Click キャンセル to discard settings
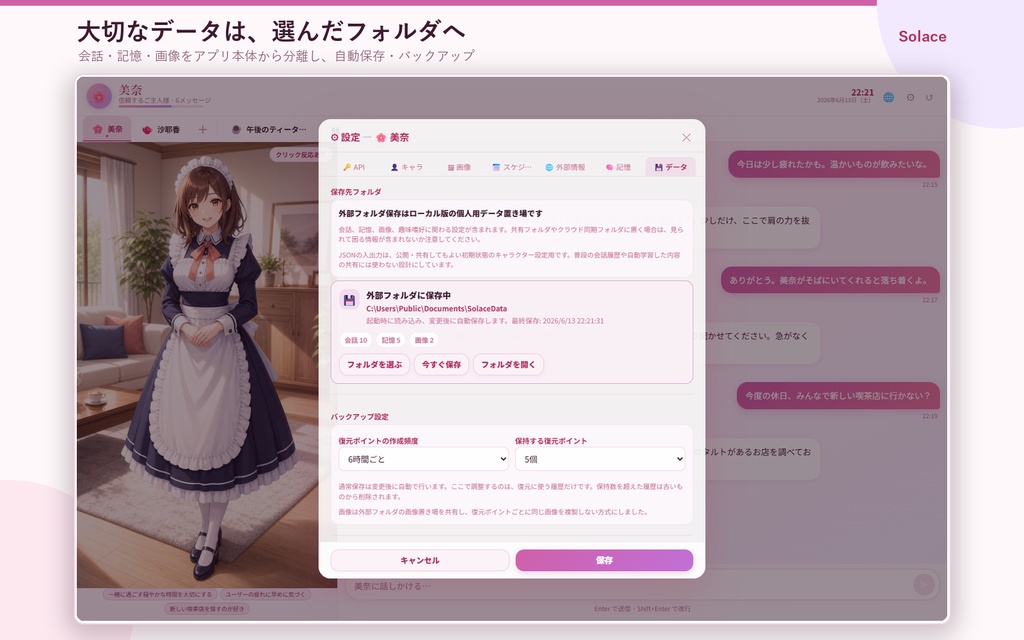This screenshot has width=1024, height=640. pyautogui.click(x=419, y=560)
